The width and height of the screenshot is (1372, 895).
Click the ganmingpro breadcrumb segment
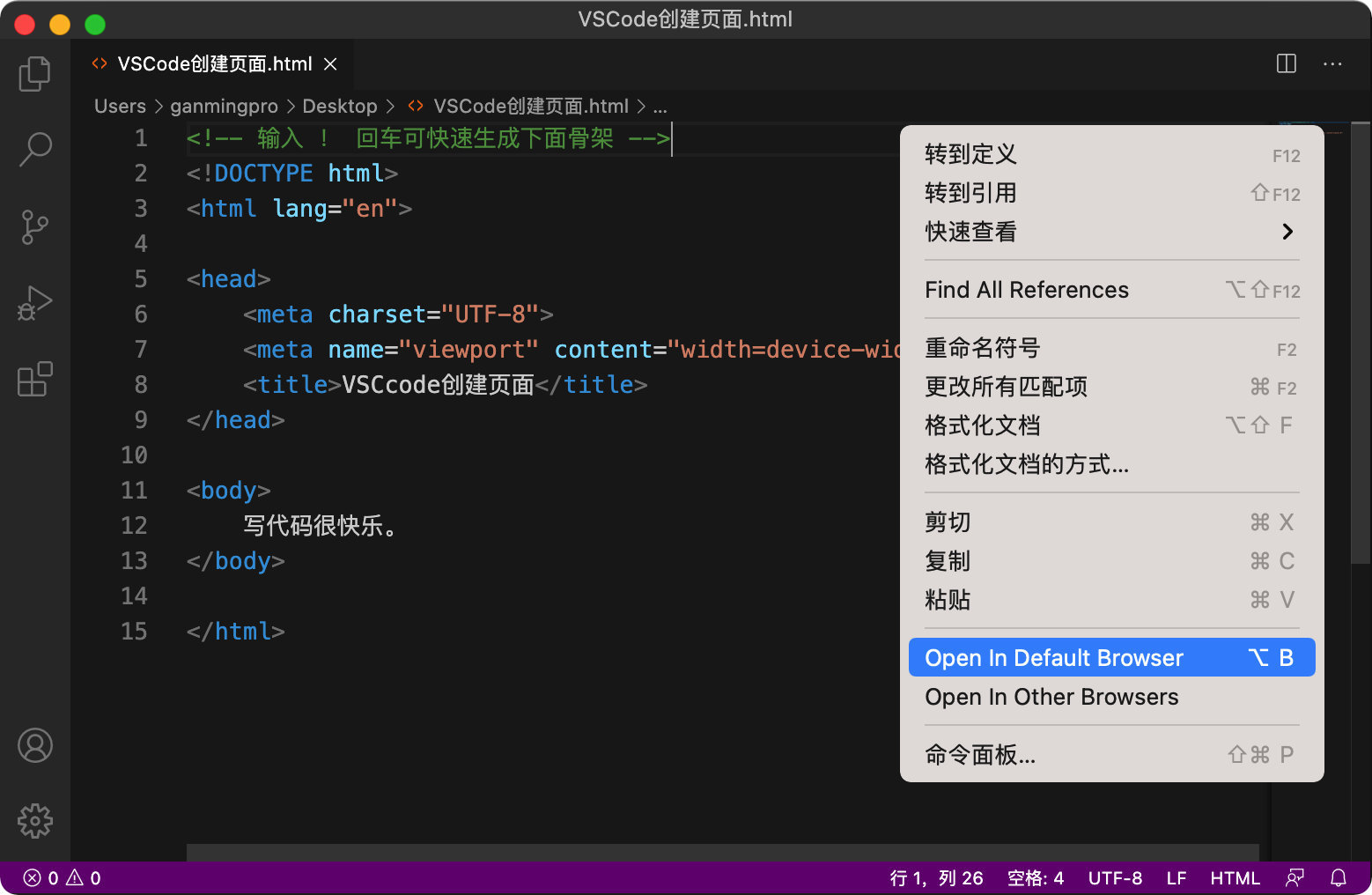(224, 107)
